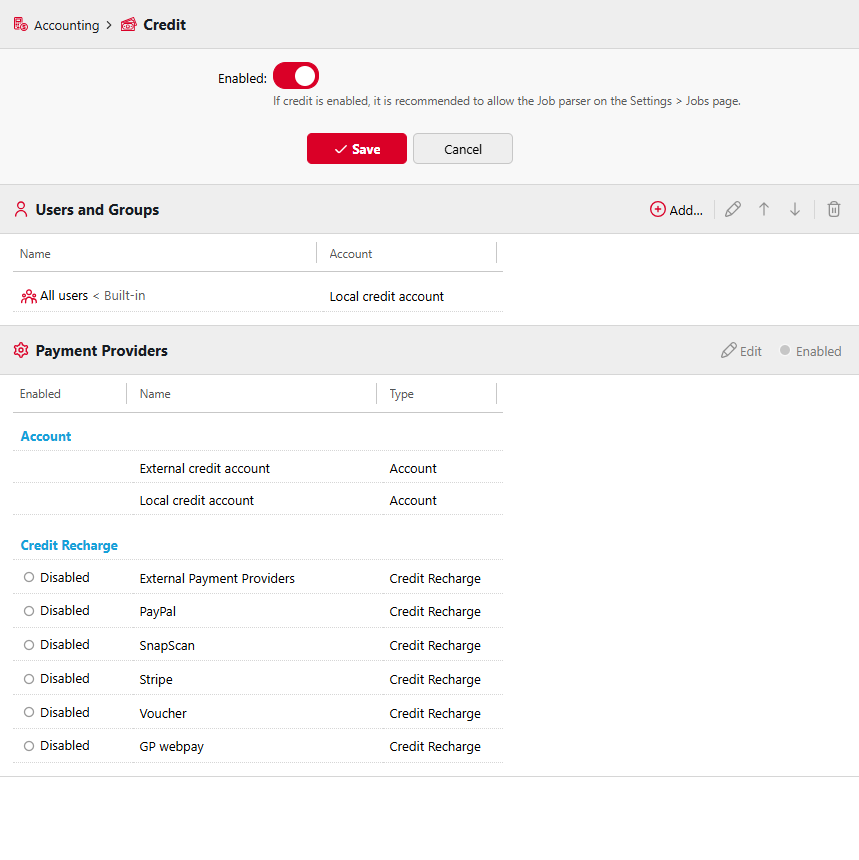This screenshot has height=860, width=859.
Task: Delete selected entry with trash icon
Action: (834, 210)
